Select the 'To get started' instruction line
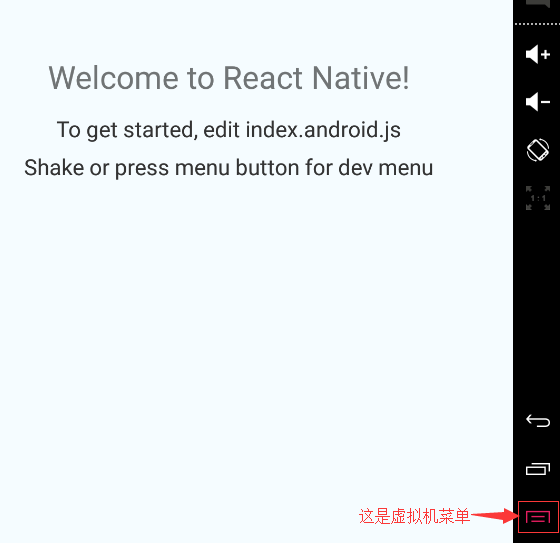 pyautogui.click(x=229, y=130)
